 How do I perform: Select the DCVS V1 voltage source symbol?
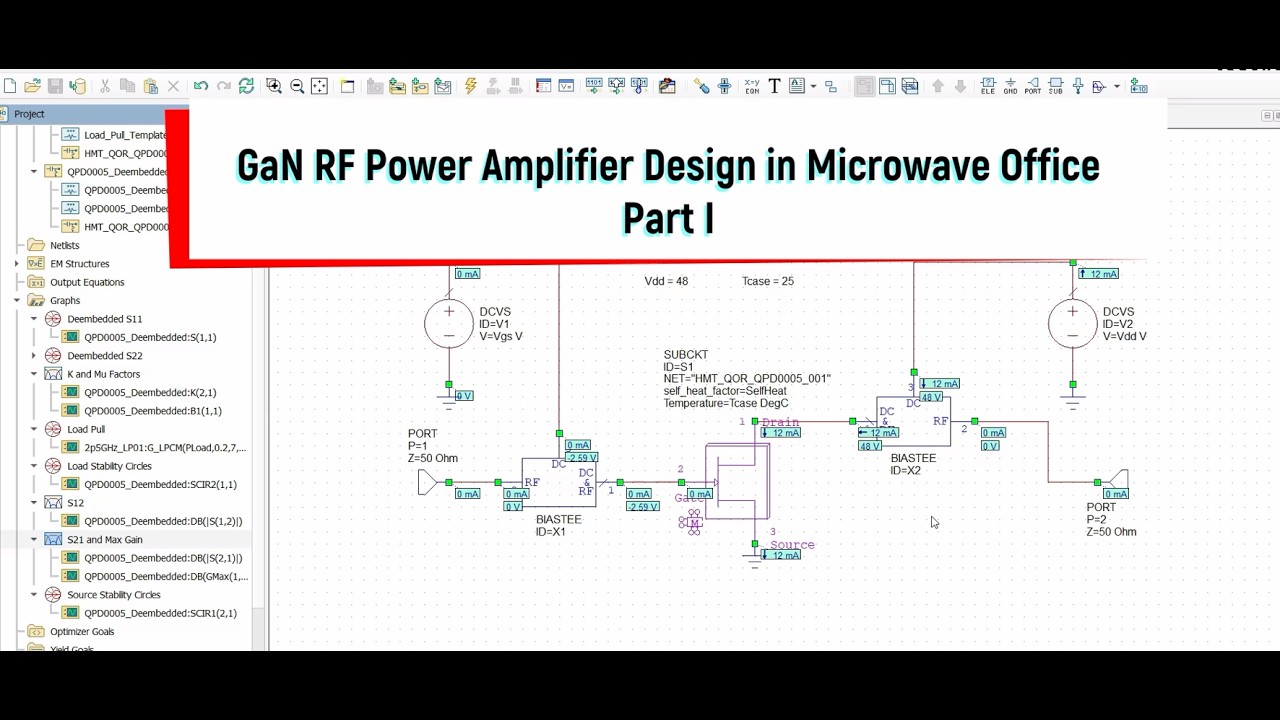(x=449, y=324)
